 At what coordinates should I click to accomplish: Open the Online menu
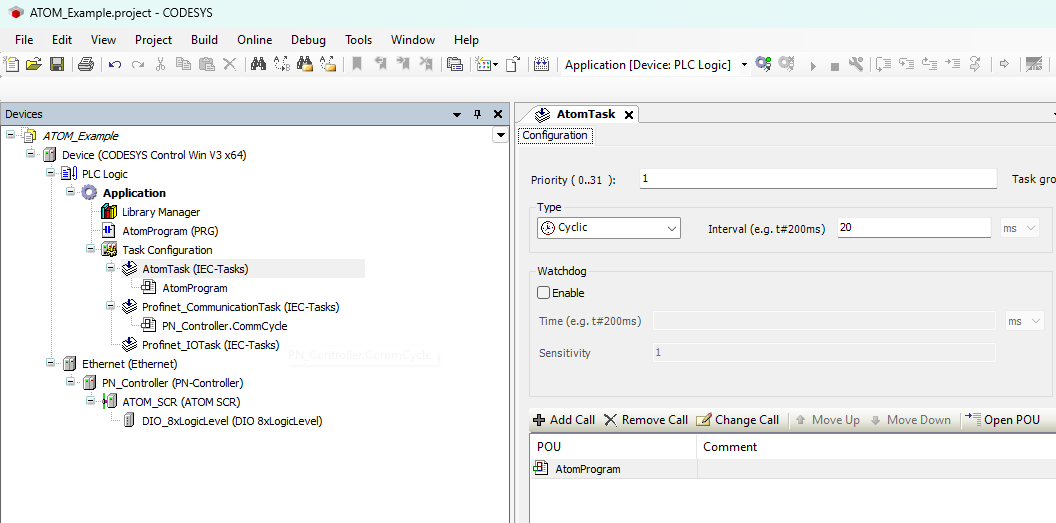click(255, 40)
